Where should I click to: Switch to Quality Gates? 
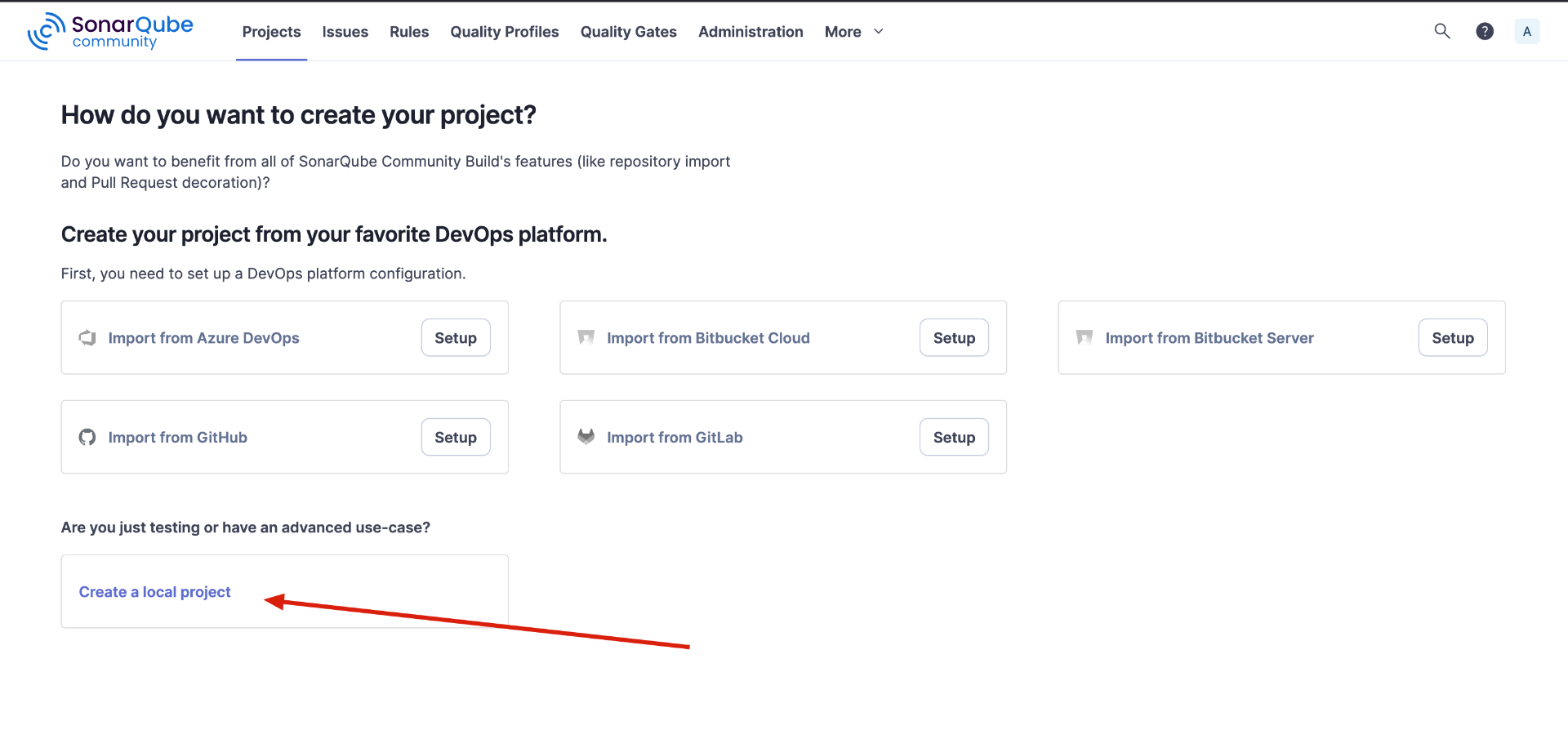click(x=628, y=32)
